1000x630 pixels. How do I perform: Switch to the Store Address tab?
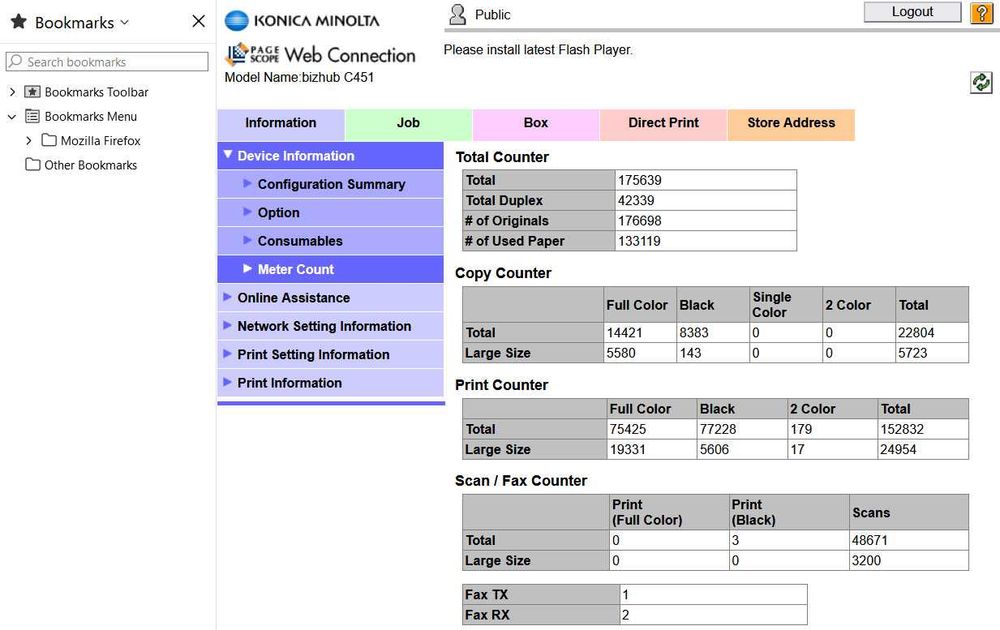point(791,124)
